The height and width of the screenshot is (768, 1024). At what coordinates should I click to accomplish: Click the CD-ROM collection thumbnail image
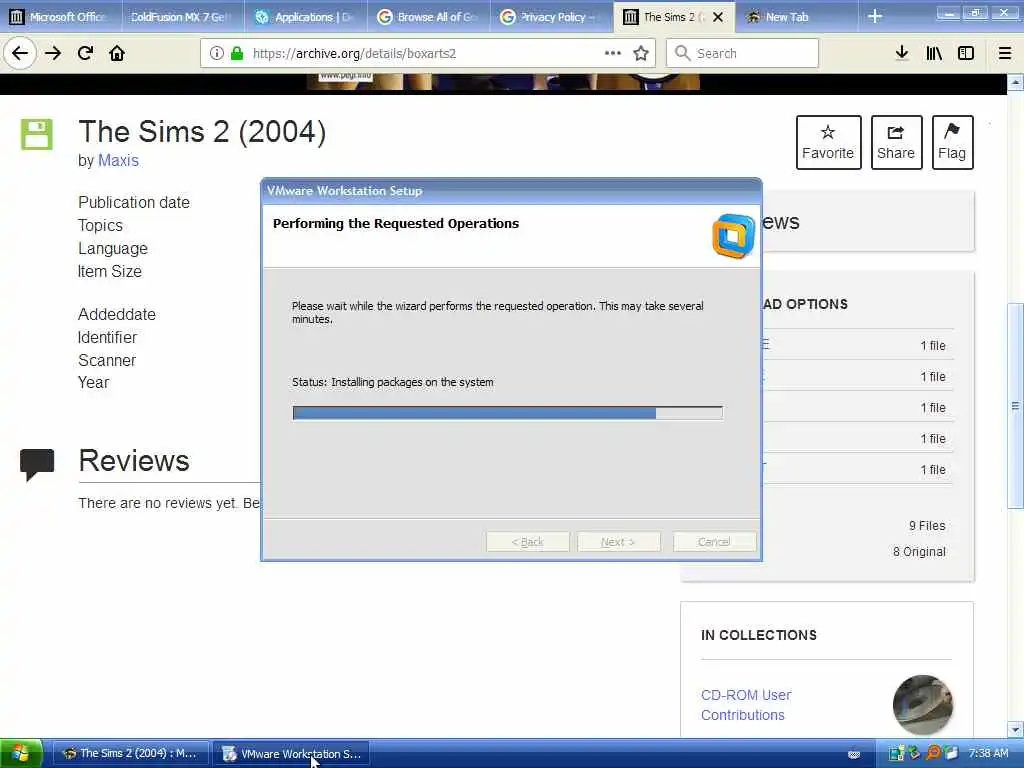click(x=922, y=705)
